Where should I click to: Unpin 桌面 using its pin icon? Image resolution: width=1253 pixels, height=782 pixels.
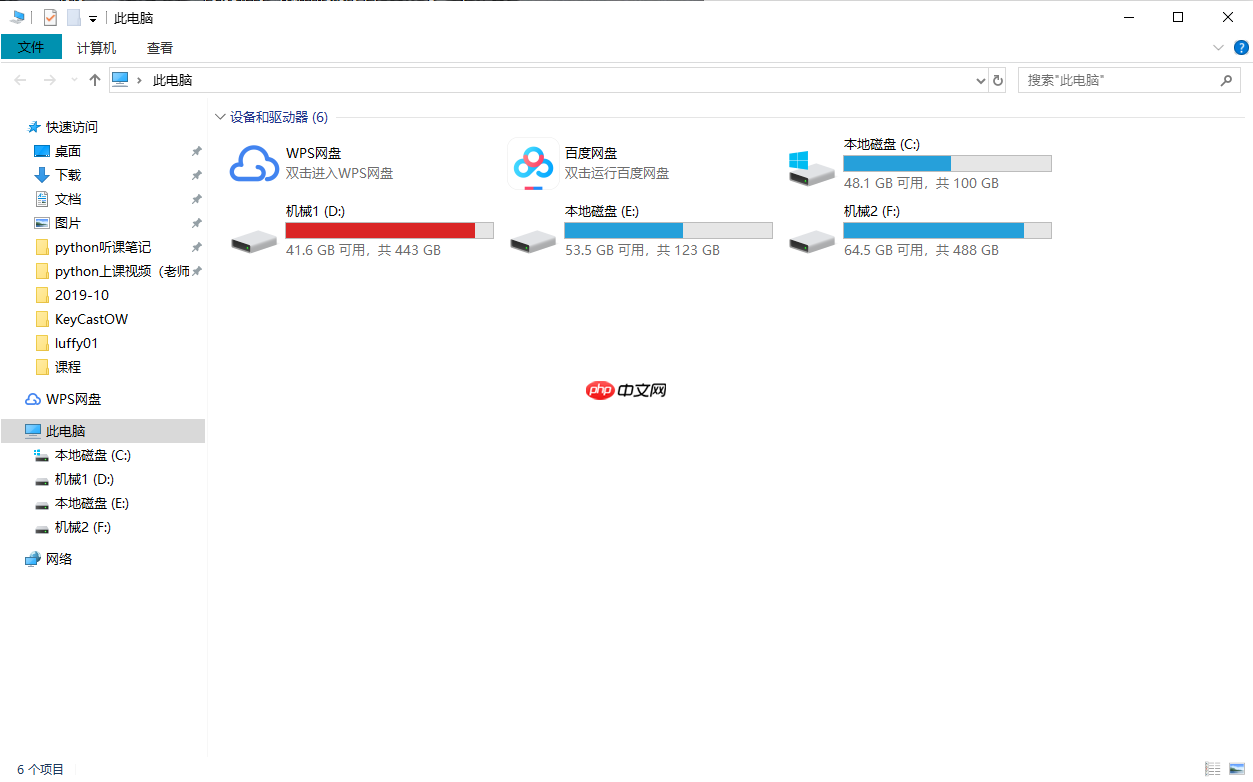pos(197,151)
